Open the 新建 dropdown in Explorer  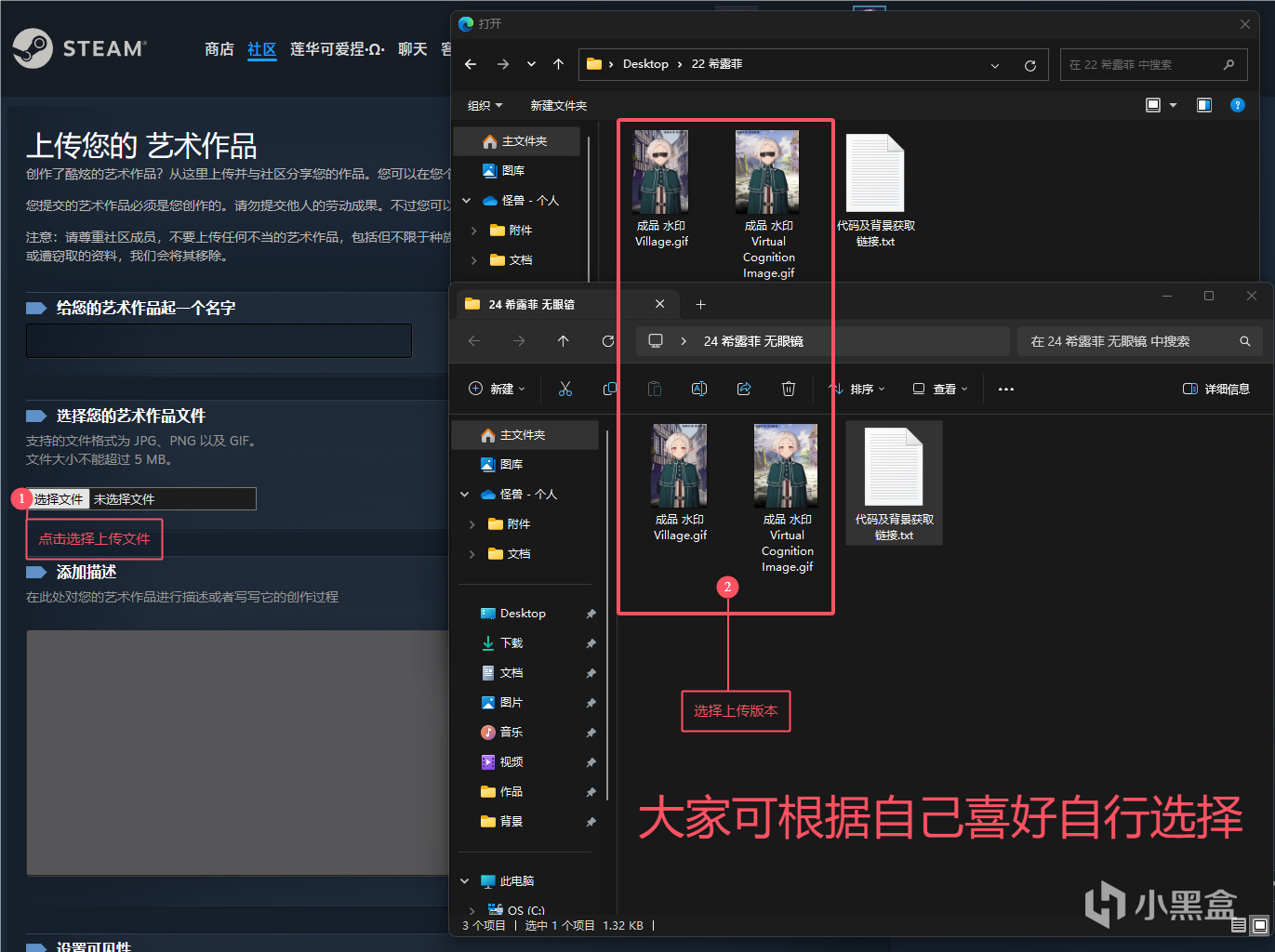coord(498,389)
